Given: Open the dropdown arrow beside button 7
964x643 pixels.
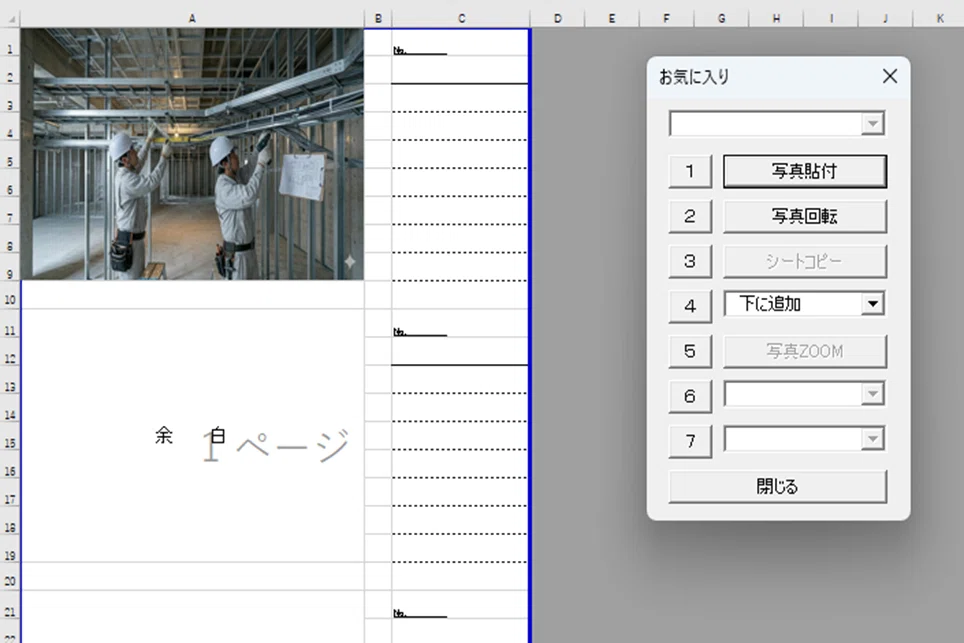Looking at the screenshot, I should [872, 439].
